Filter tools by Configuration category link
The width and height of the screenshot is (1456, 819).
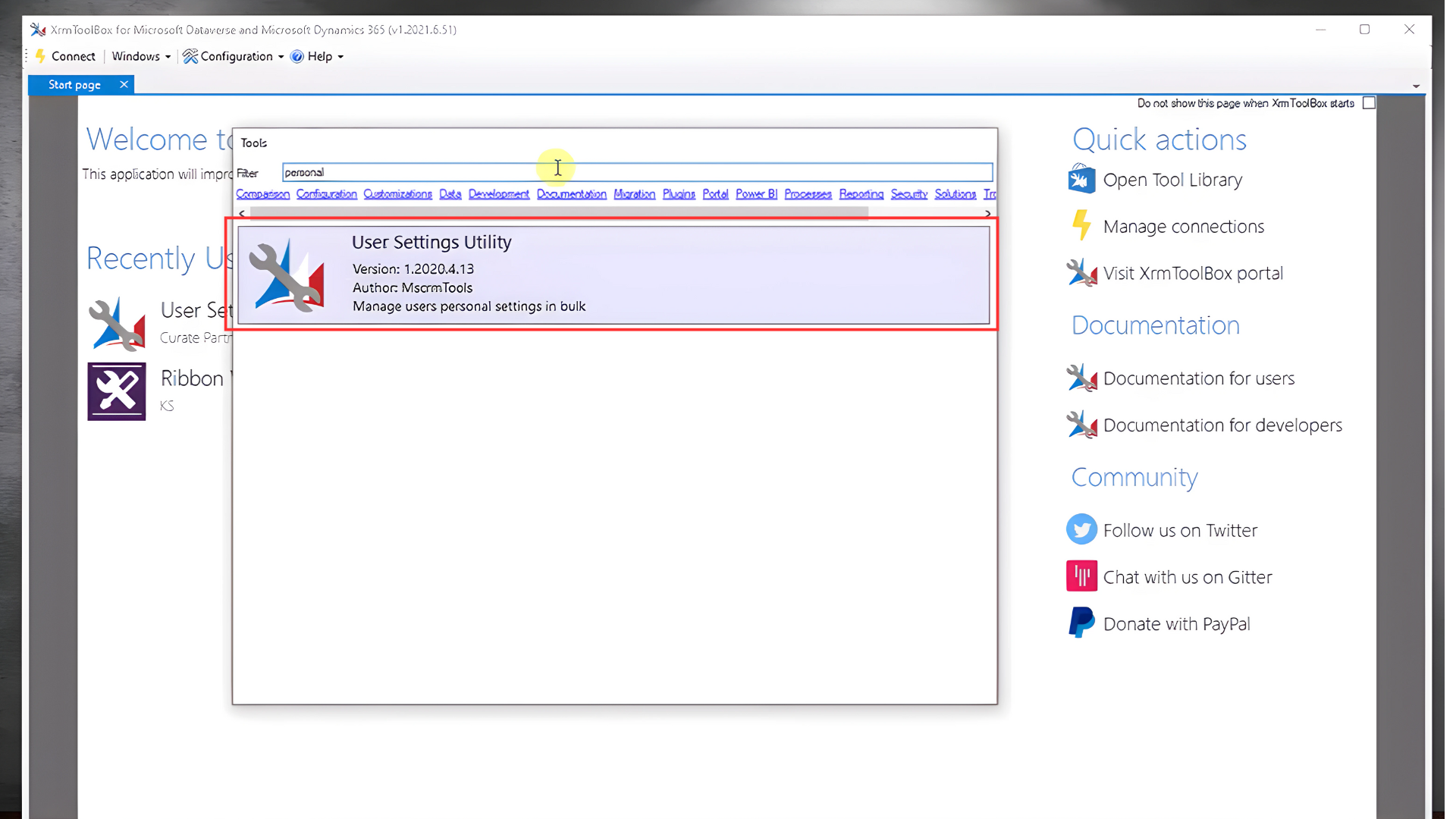click(x=326, y=194)
